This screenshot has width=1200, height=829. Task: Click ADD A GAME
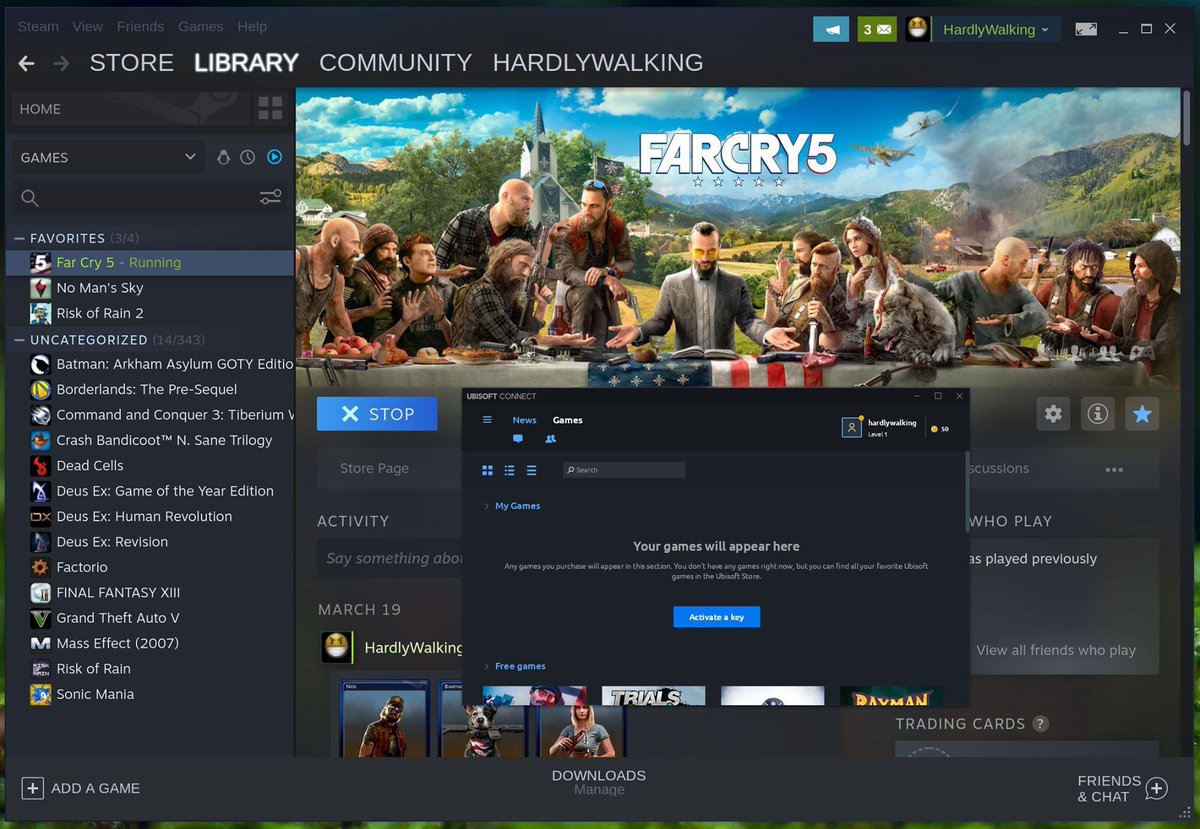81,788
